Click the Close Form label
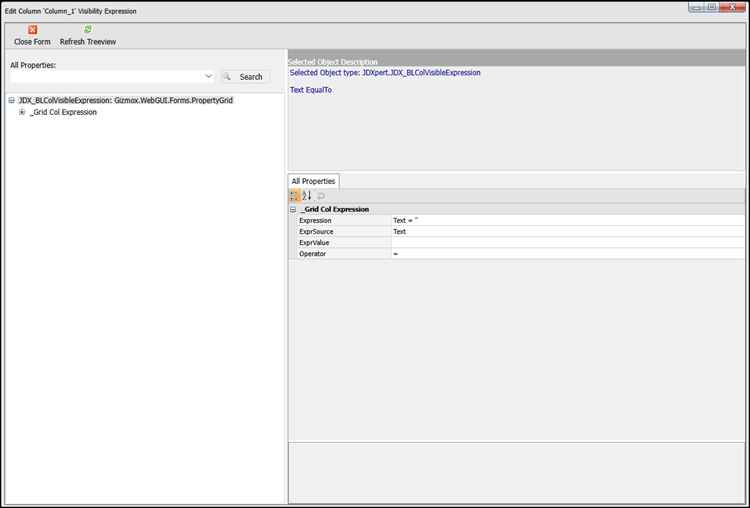The width and height of the screenshot is (750, 508). tap(32, 42)
